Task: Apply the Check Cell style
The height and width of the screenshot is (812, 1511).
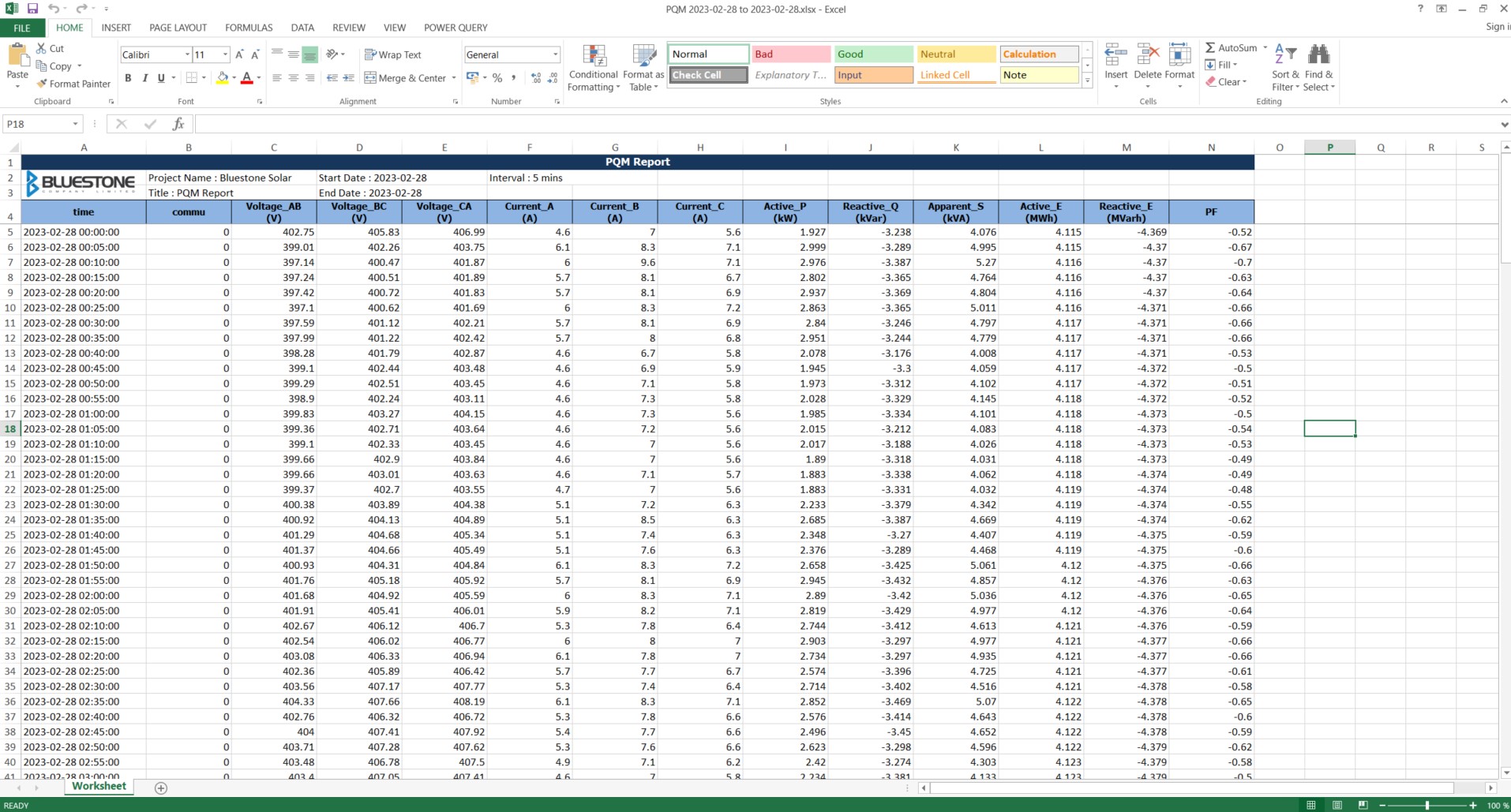Action: [x=708, y=75]
